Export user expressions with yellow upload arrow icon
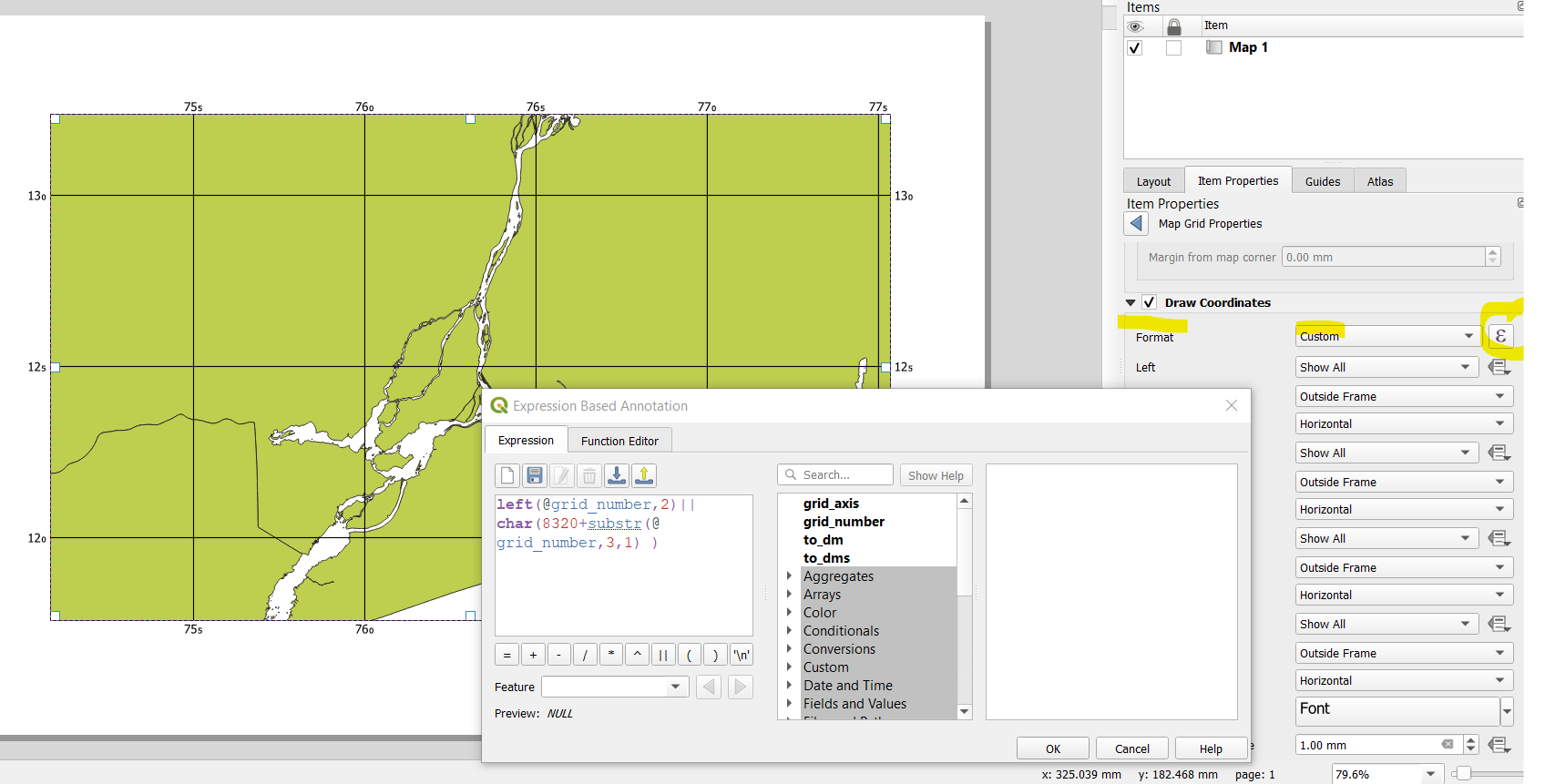The image size is (1545, 784). tap(644, 475)
